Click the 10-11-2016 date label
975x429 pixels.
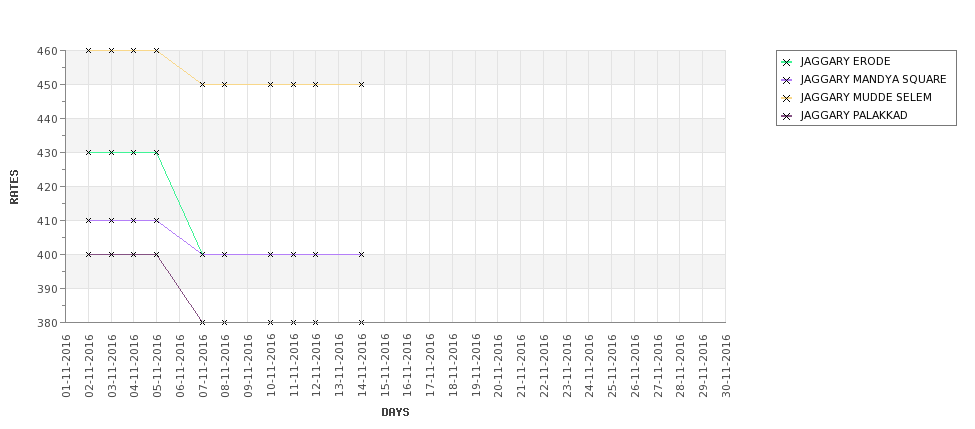click(x=270, y=366)
